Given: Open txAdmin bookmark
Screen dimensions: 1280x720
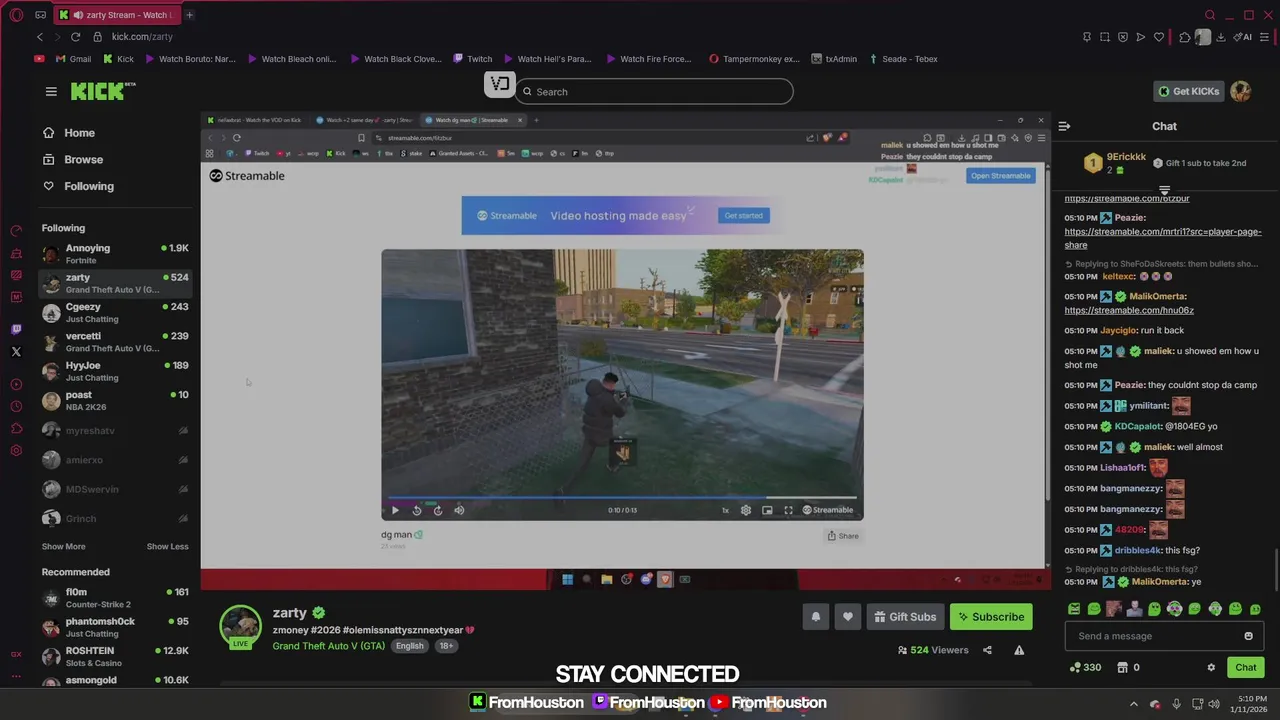Looking at the screenshot, I should (x=833, y=59).
